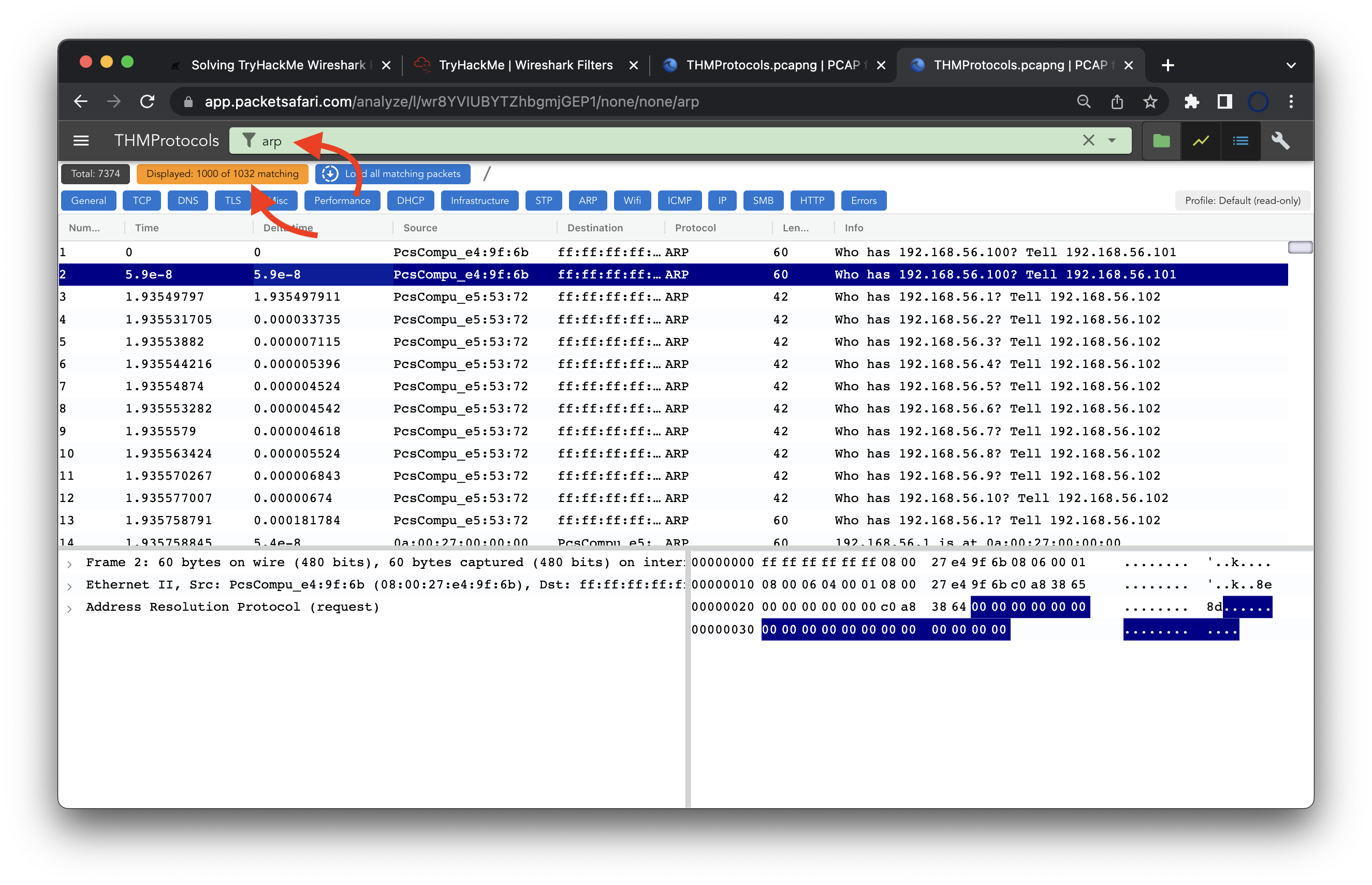The width and height of the screenshot is (1372, 885).
Task: Open the statistics graph icon
Action: pos(1201,140)
